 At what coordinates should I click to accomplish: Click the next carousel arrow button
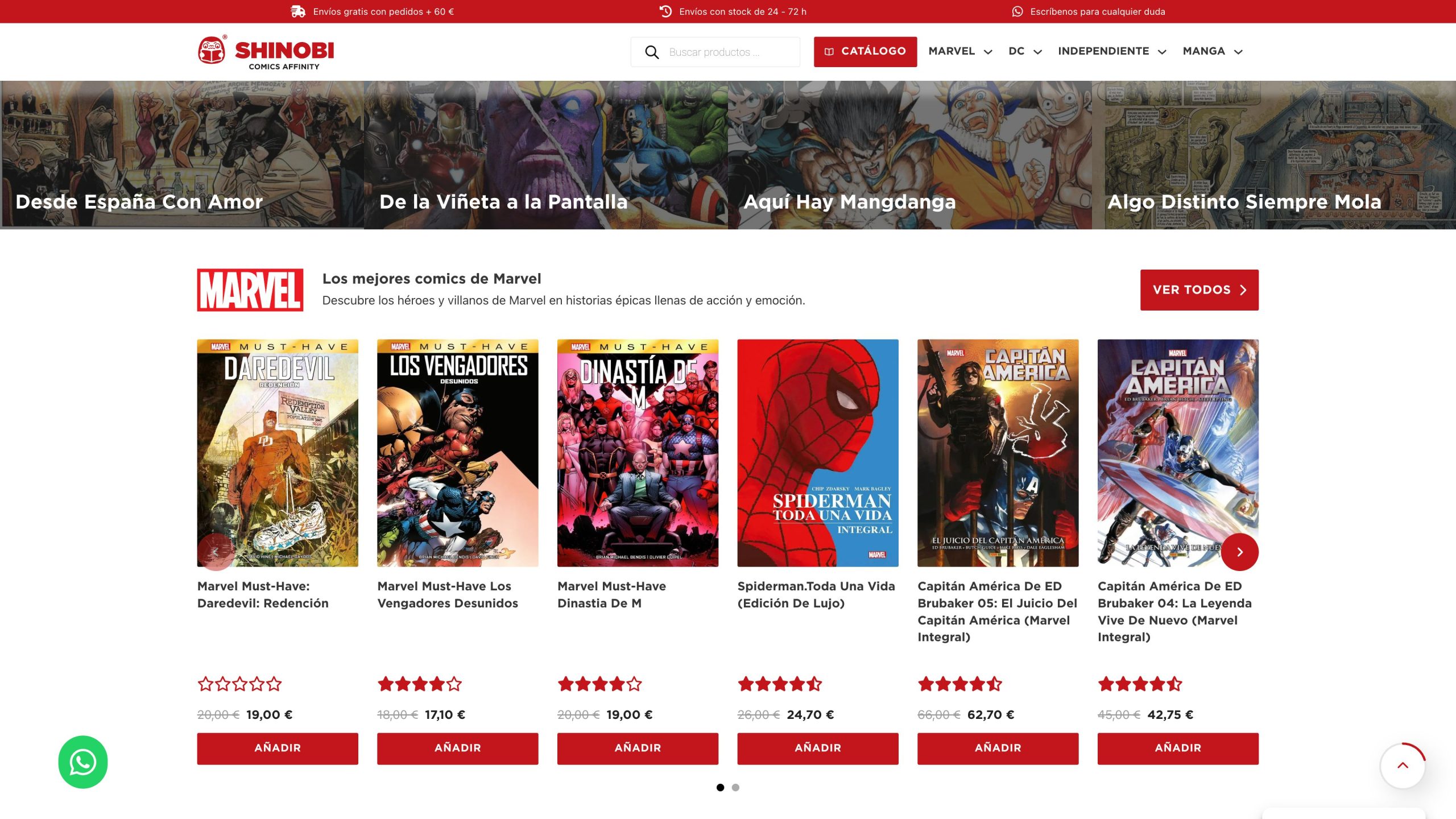coord(1240,552)
